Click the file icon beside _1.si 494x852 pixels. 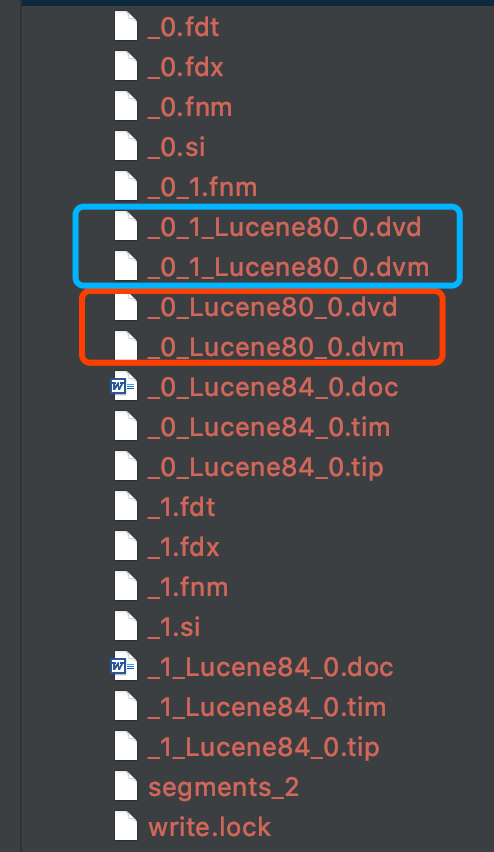(126, 627)
